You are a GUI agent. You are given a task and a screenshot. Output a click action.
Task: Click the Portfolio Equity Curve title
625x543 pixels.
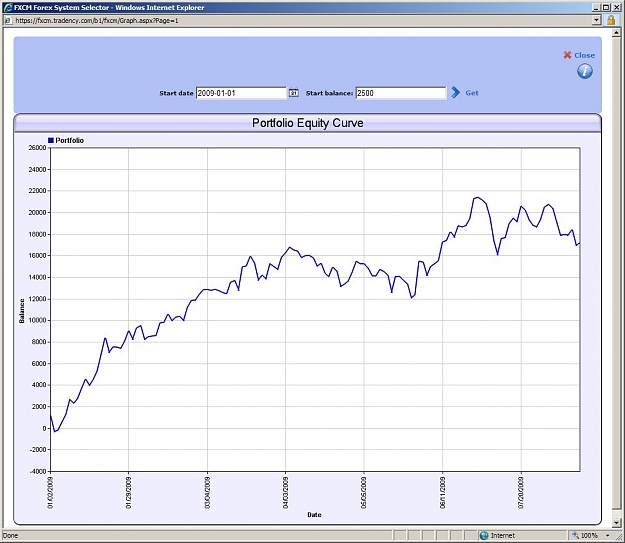click(308, 123)
